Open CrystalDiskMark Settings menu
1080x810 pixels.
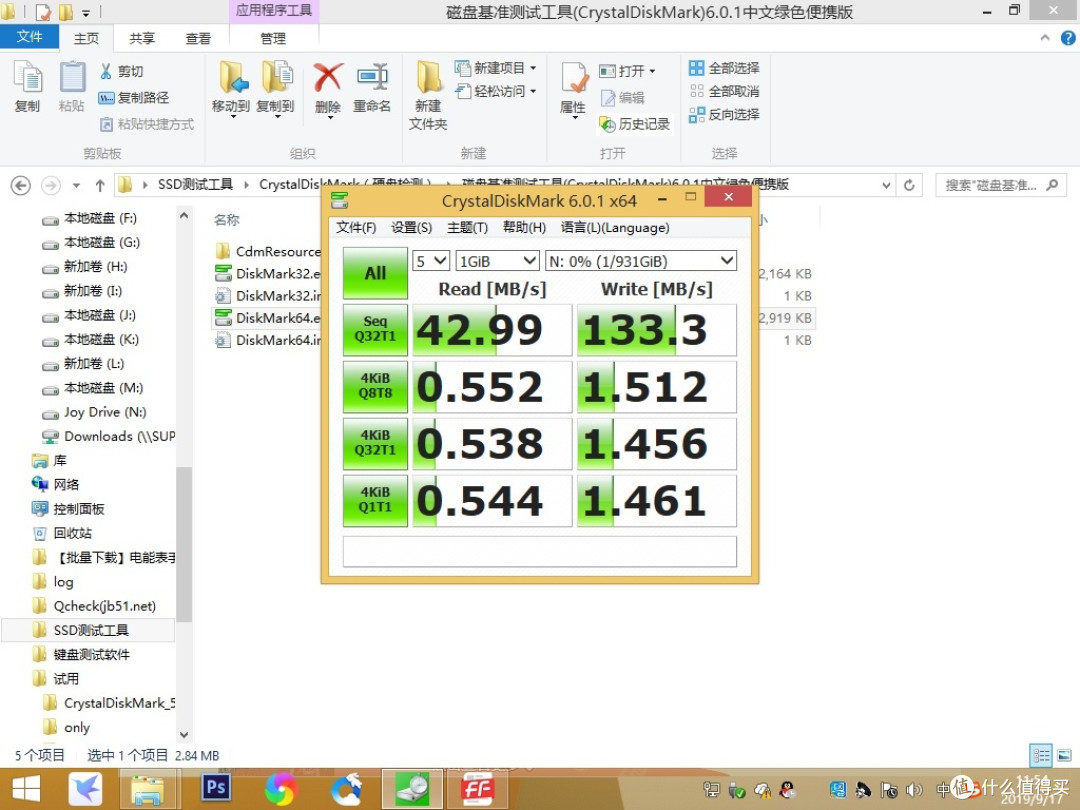(411, 228)
